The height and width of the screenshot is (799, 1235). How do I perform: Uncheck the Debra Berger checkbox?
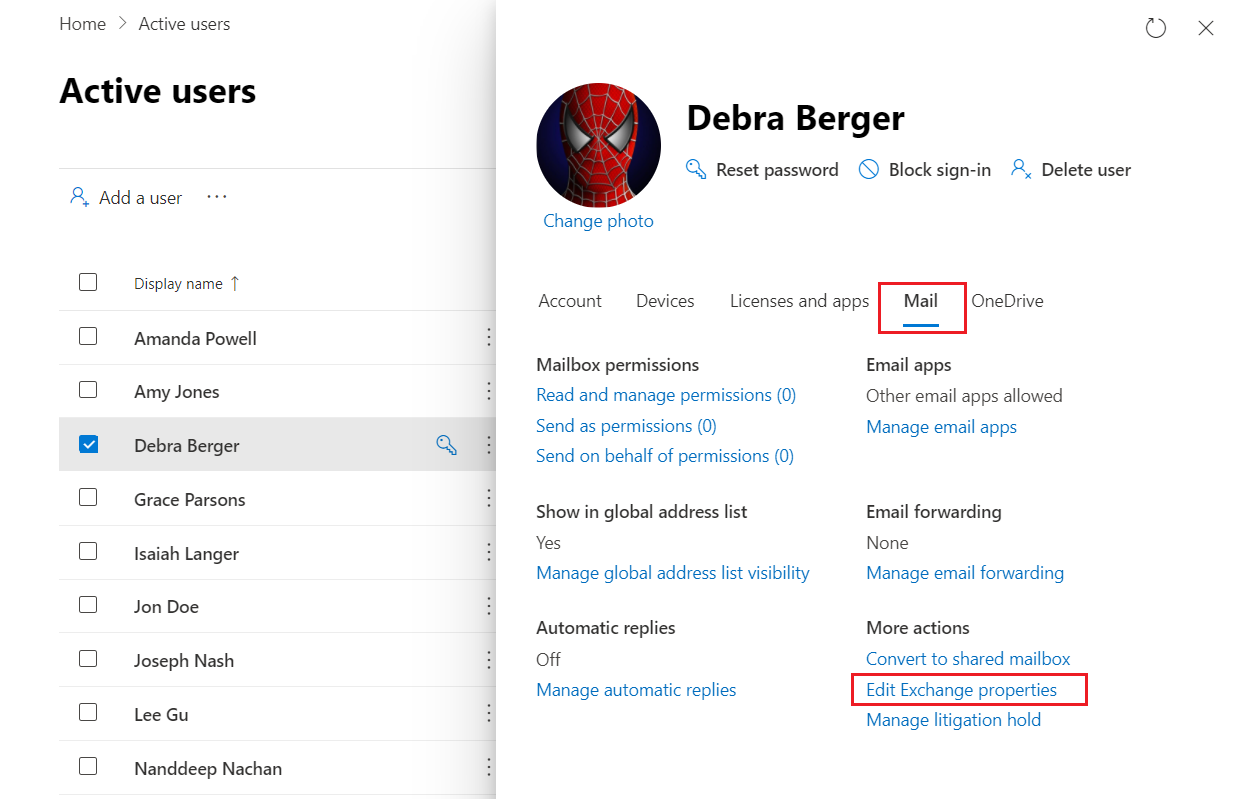pos(88,445)
